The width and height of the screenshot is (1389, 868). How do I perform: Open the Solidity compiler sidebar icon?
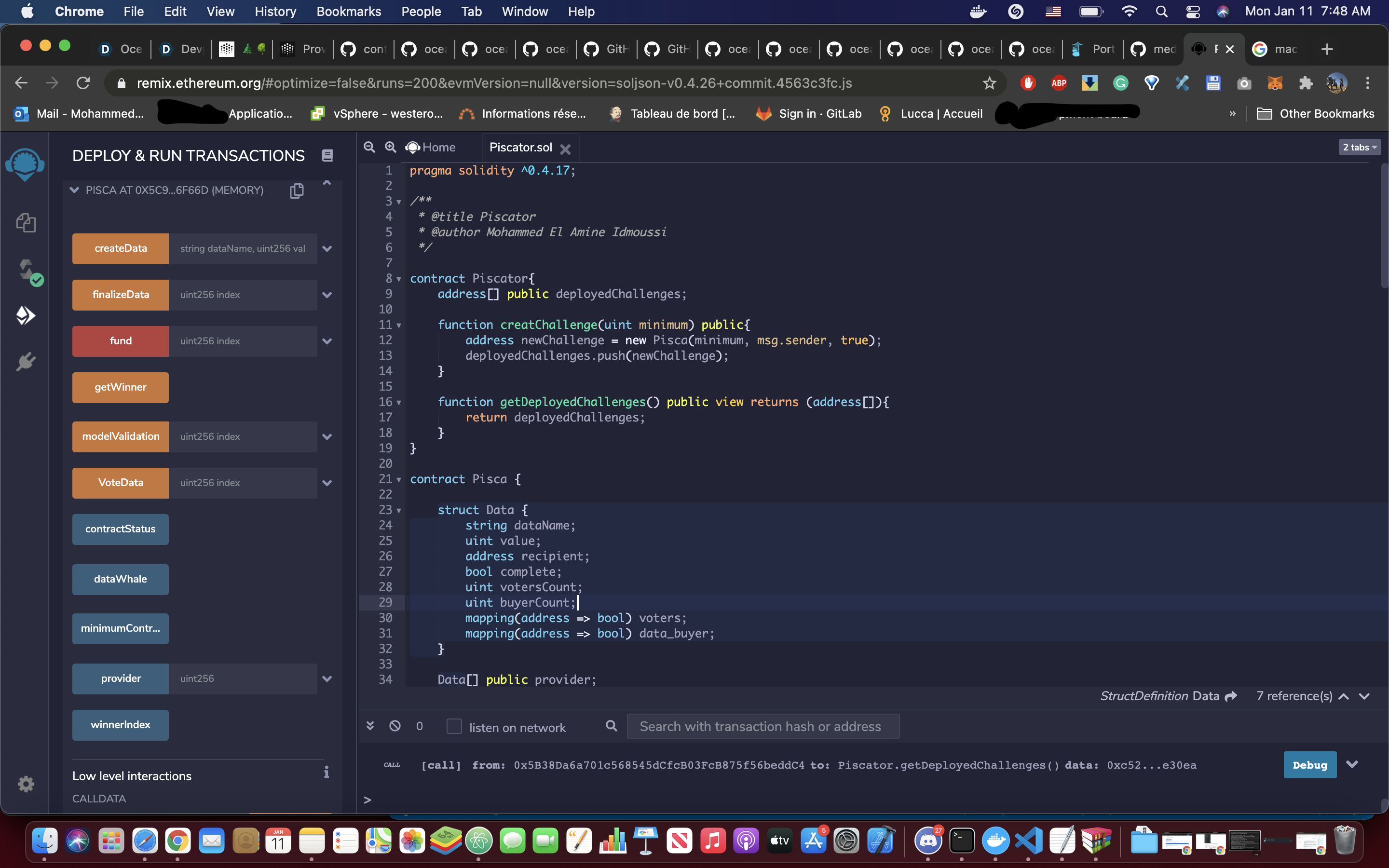pos(26,270)
